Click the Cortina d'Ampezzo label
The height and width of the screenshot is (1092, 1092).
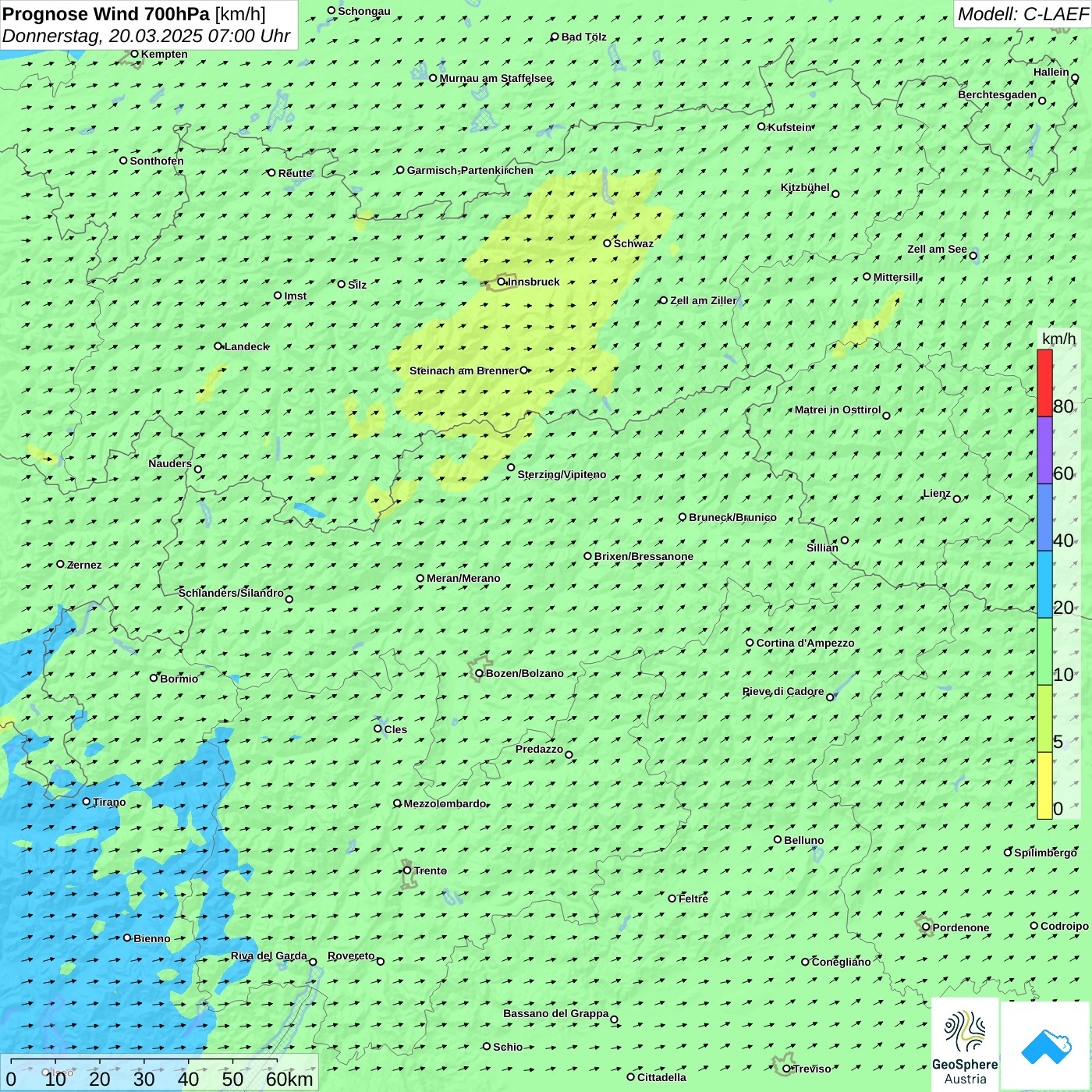point(806,643)
